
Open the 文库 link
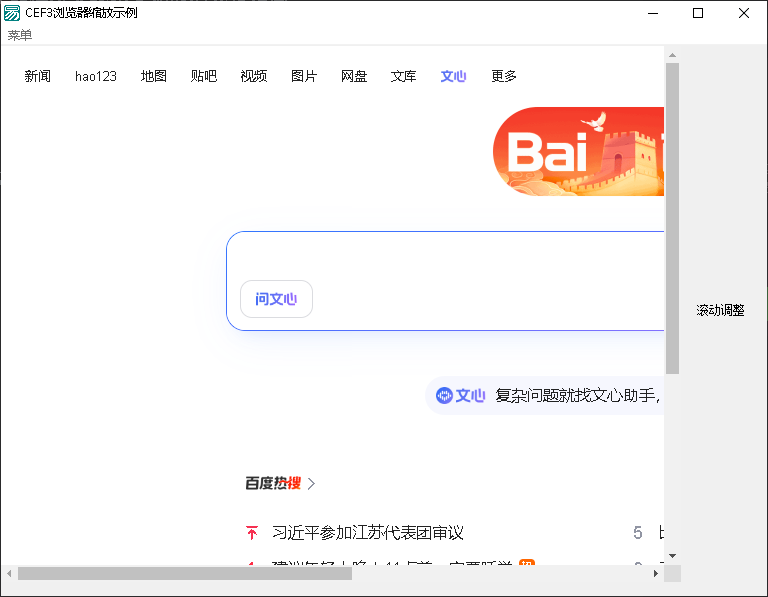tap(404, 76)
